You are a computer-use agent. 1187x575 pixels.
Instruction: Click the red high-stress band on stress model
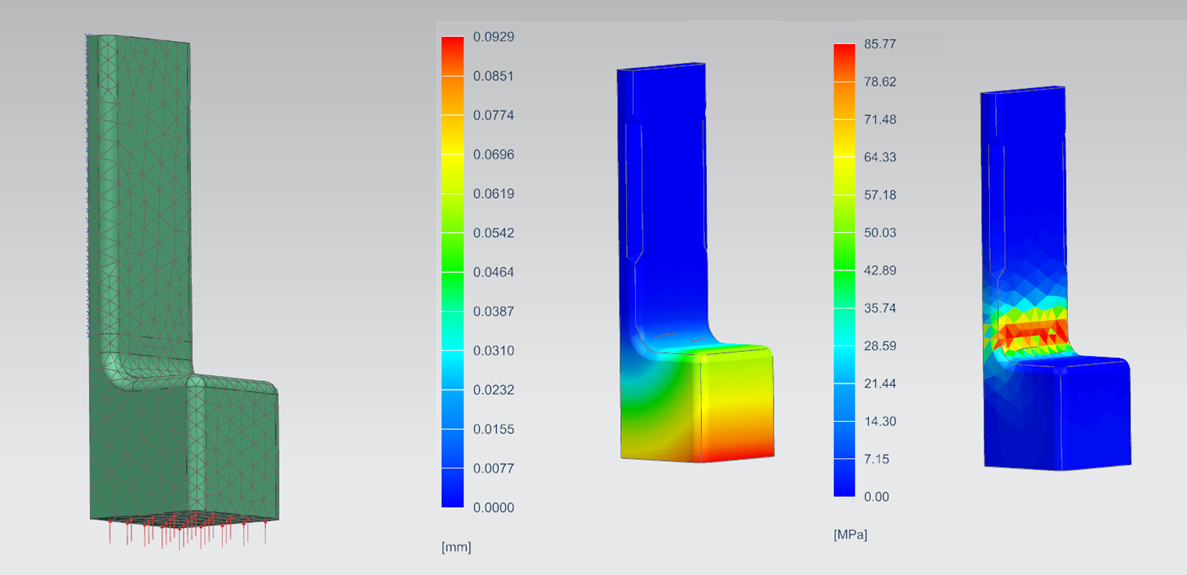pos(1030,330)
